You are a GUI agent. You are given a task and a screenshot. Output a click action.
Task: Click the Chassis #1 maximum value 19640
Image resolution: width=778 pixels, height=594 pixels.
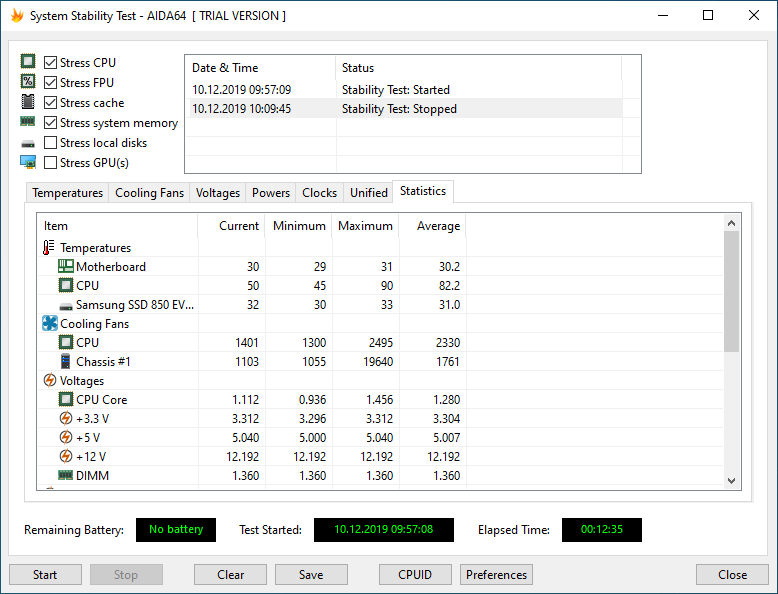pos(378,362)
